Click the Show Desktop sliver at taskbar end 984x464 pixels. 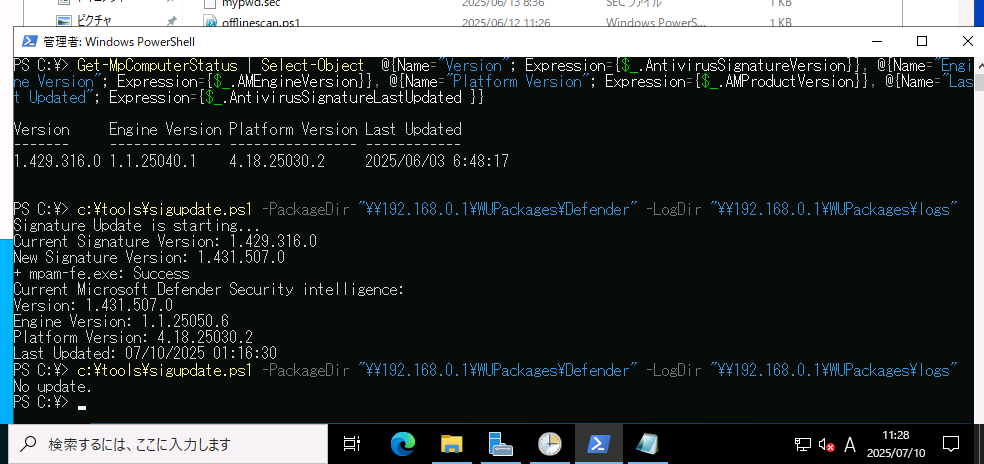(x=980, y=445)
